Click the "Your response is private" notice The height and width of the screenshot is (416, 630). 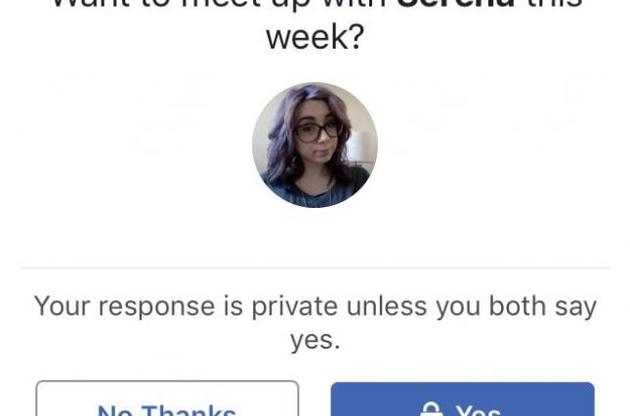[315, 322]
